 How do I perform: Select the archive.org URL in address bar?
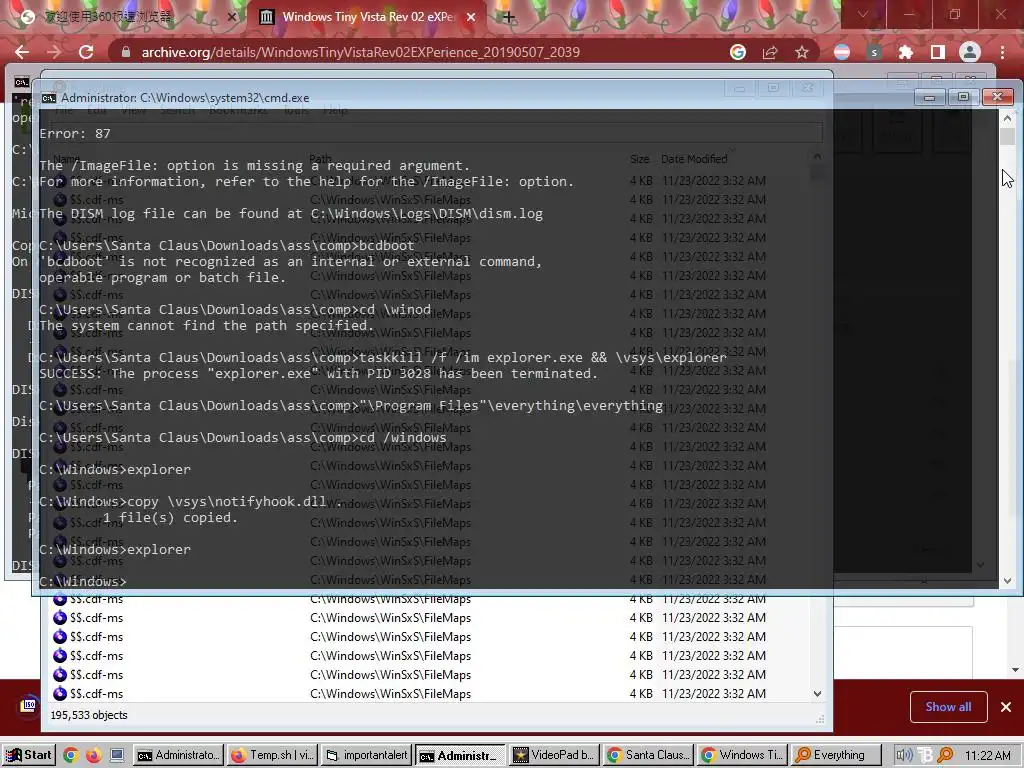(360, 52)
